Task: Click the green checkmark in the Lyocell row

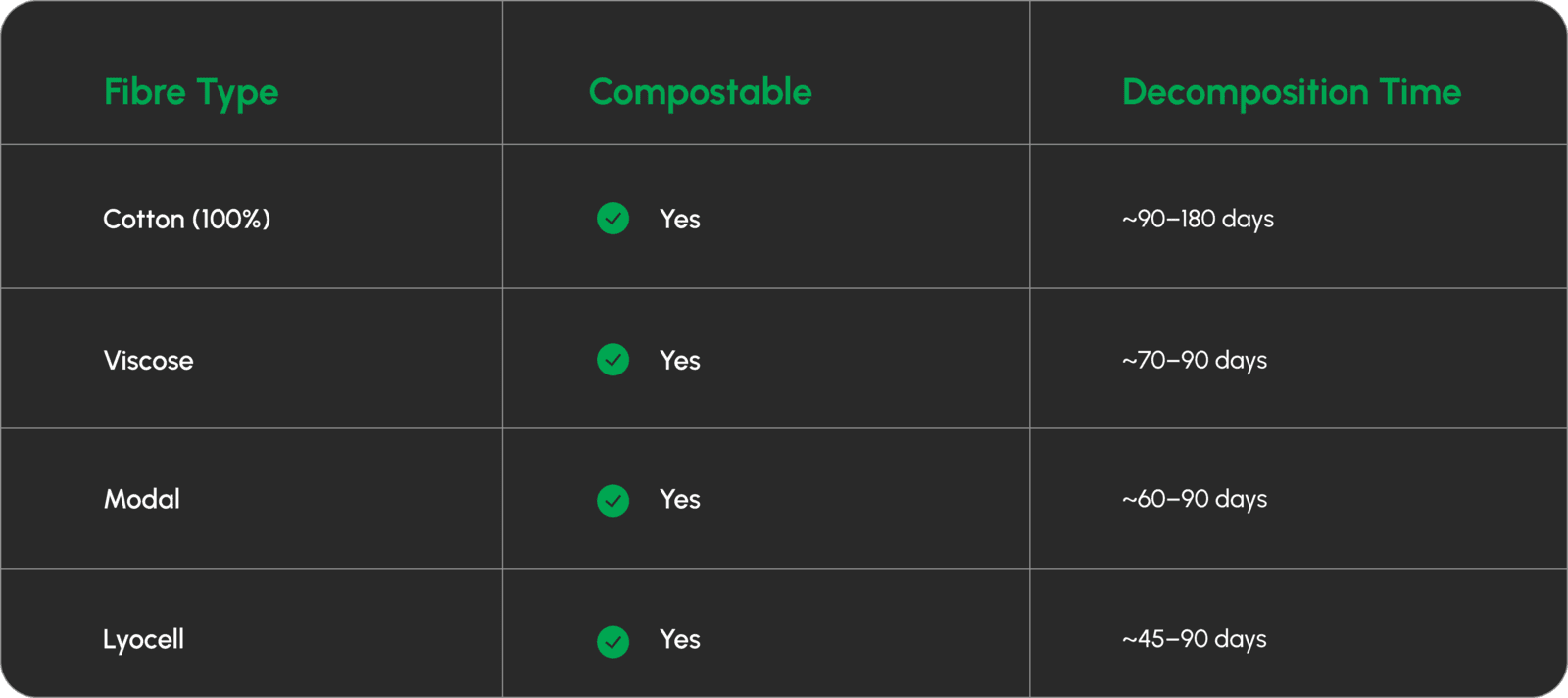Action: coord(613,641)
